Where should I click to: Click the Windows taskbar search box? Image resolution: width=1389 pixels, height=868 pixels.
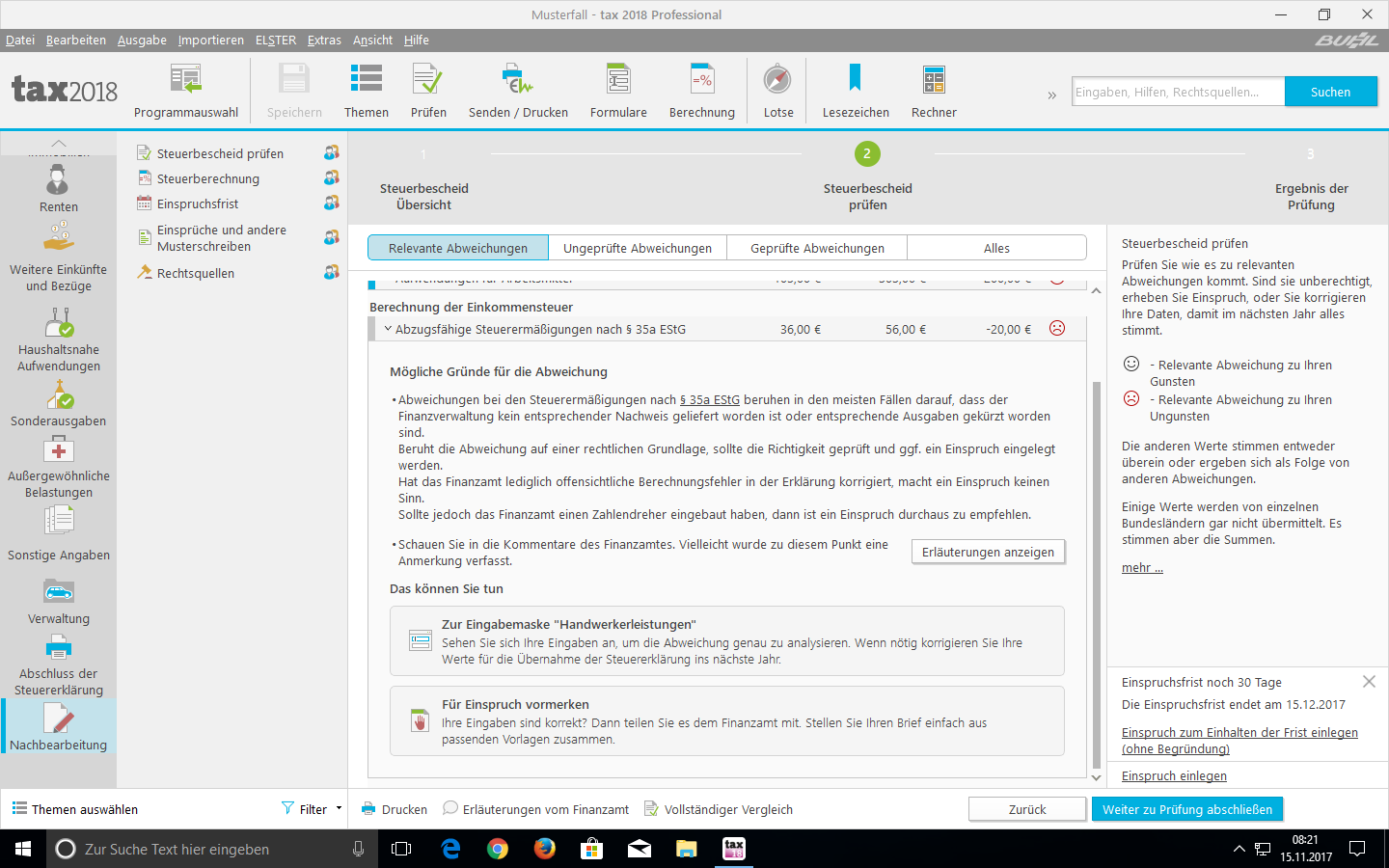(x=210, y=849)
